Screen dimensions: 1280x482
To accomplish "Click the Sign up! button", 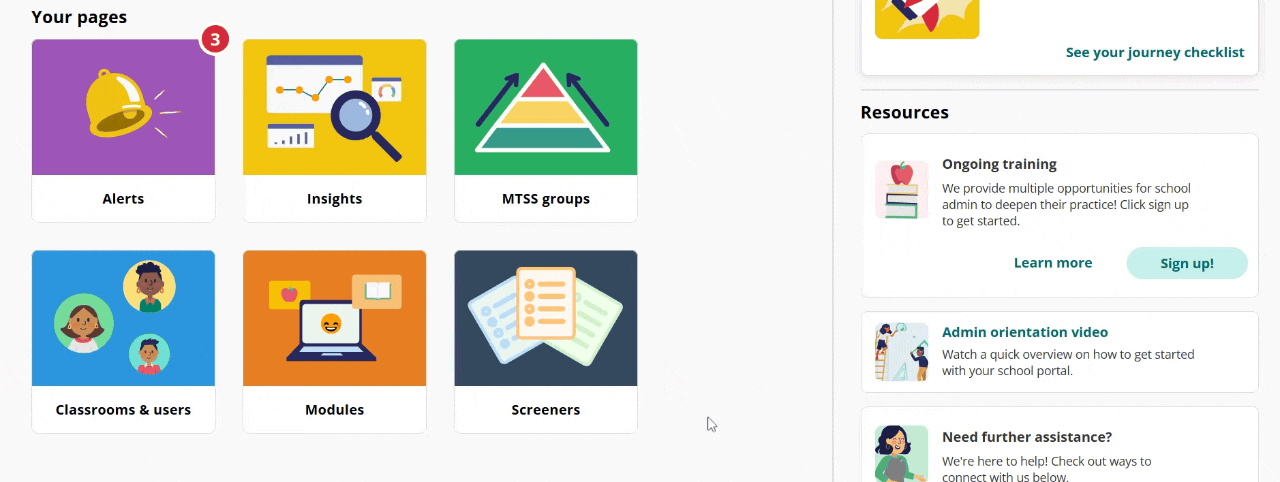I will [1187, 263].
